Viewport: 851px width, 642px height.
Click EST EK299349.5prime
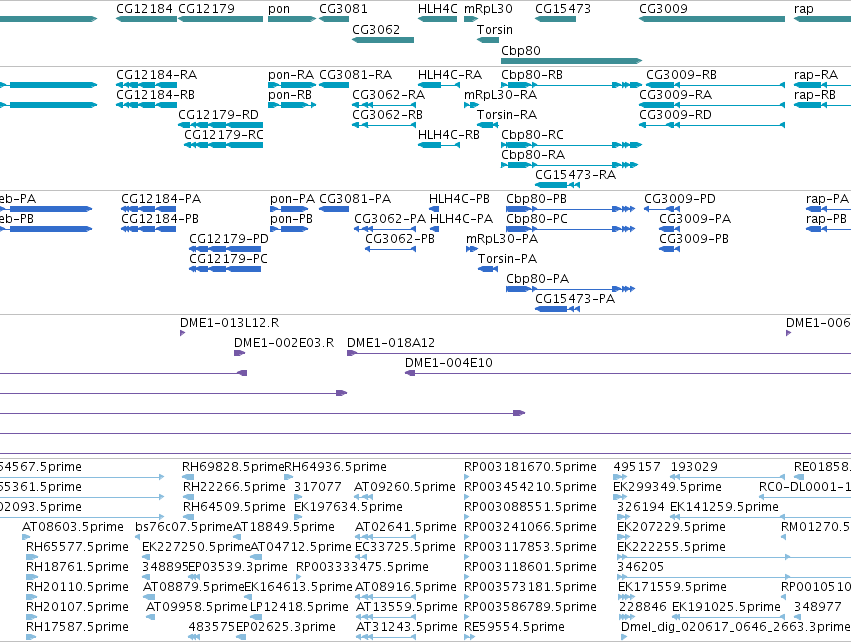[668, 487]
